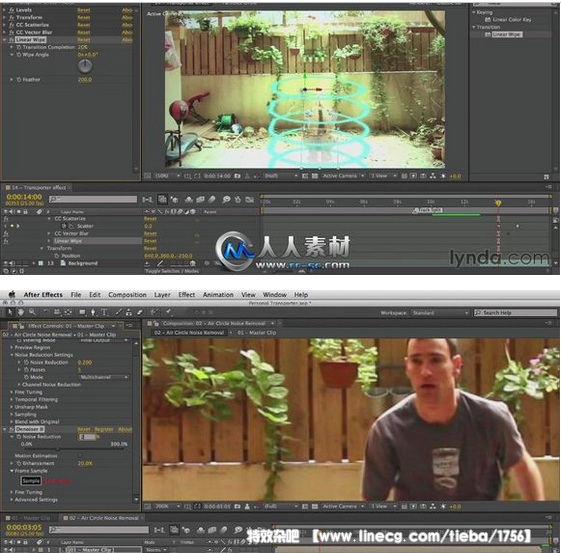Open the Composition menu
This screenshot has height=553, width=561.
(x=127, y=295)
